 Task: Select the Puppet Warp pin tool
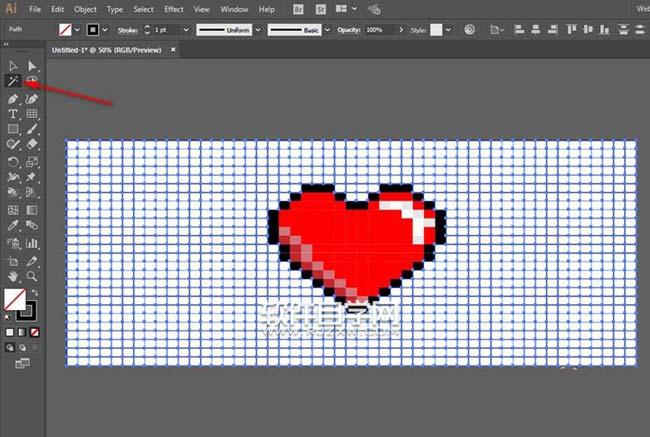(32, 177)
